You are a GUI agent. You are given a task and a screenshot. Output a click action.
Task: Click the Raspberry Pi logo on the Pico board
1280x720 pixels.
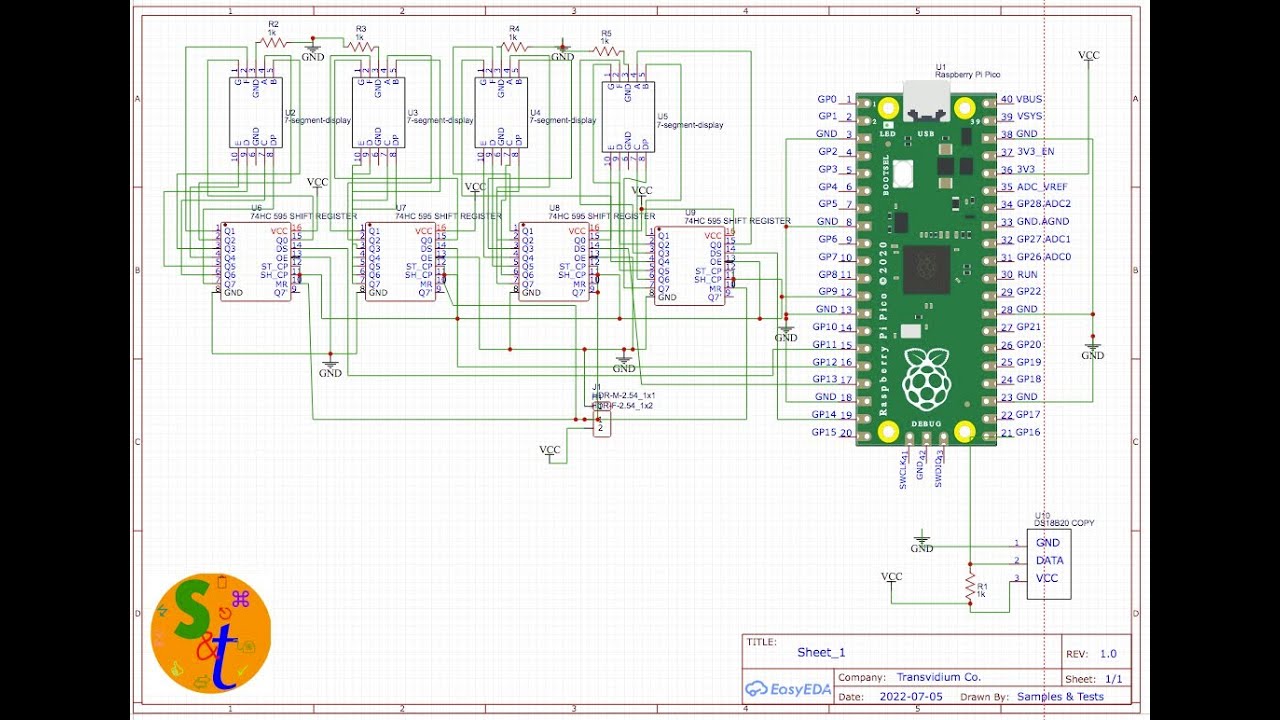pos(928,379)
